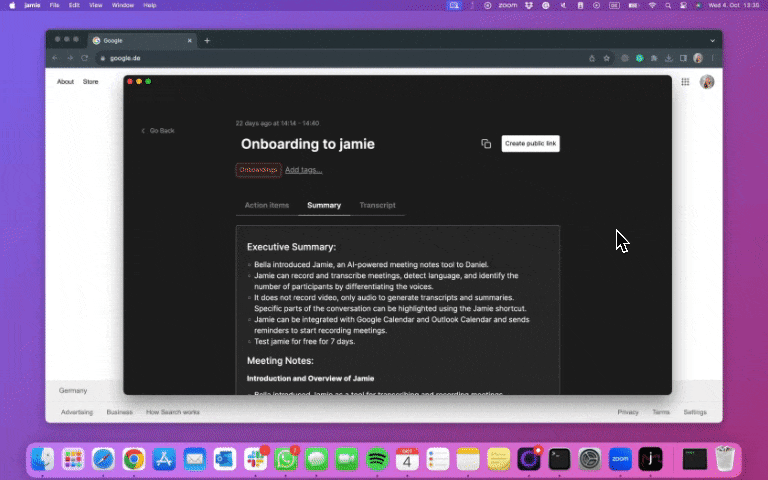Open Calendar from the dock
The height and width of the screenshot is (480, 768).
click(x=407, y=459)
